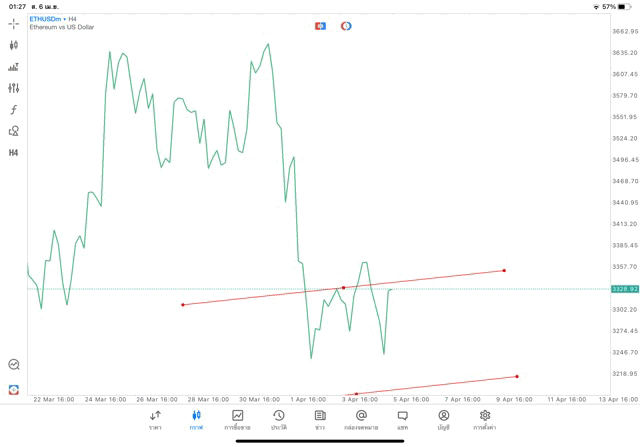Toggle the red-blue circle icon at top
This screenshot has width=640, height=447.
(x=346, y=26)
